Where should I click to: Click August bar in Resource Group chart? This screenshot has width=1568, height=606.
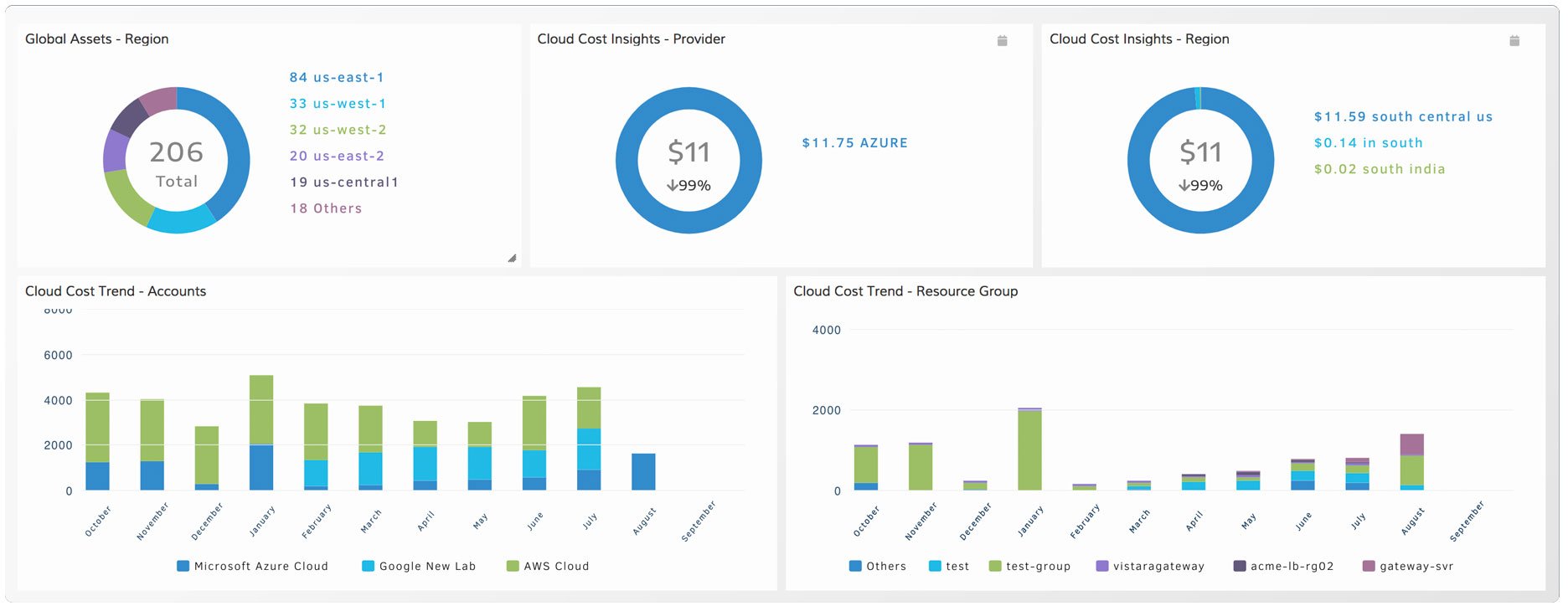pyautogui.click(x=1411, y=462)
